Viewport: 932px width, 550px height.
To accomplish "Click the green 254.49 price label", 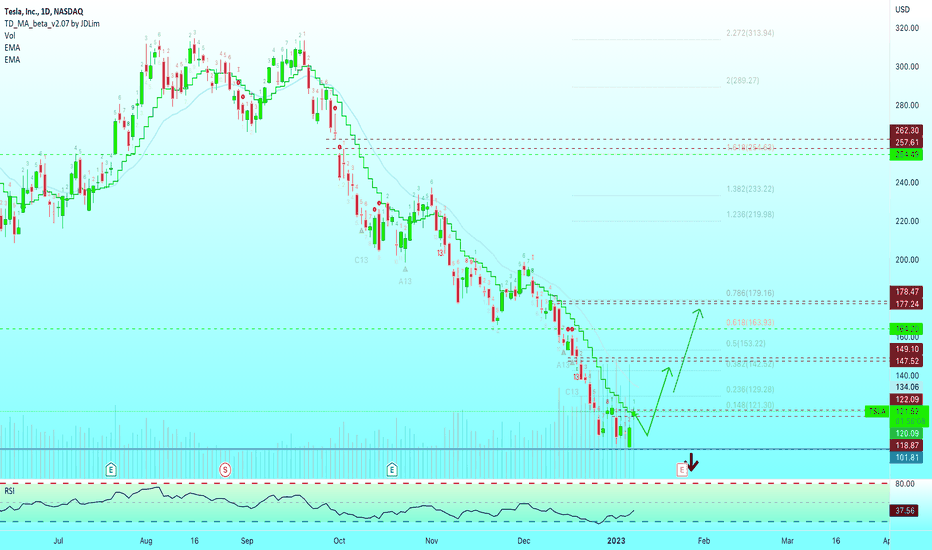I will [906, 155].
